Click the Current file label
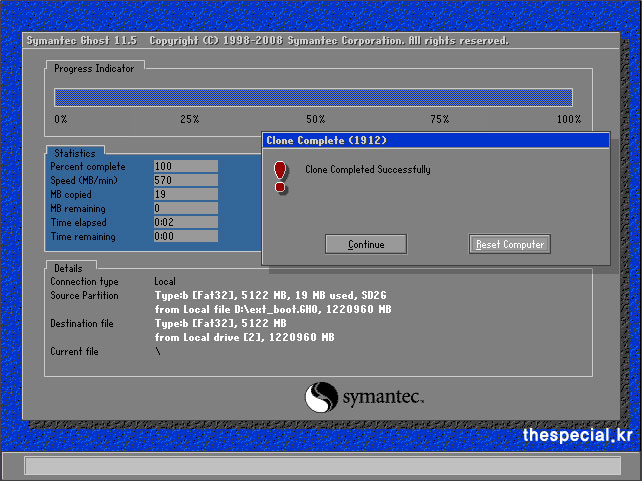The width and height of the screenshot is (642, 481). (x=75, y=351)
